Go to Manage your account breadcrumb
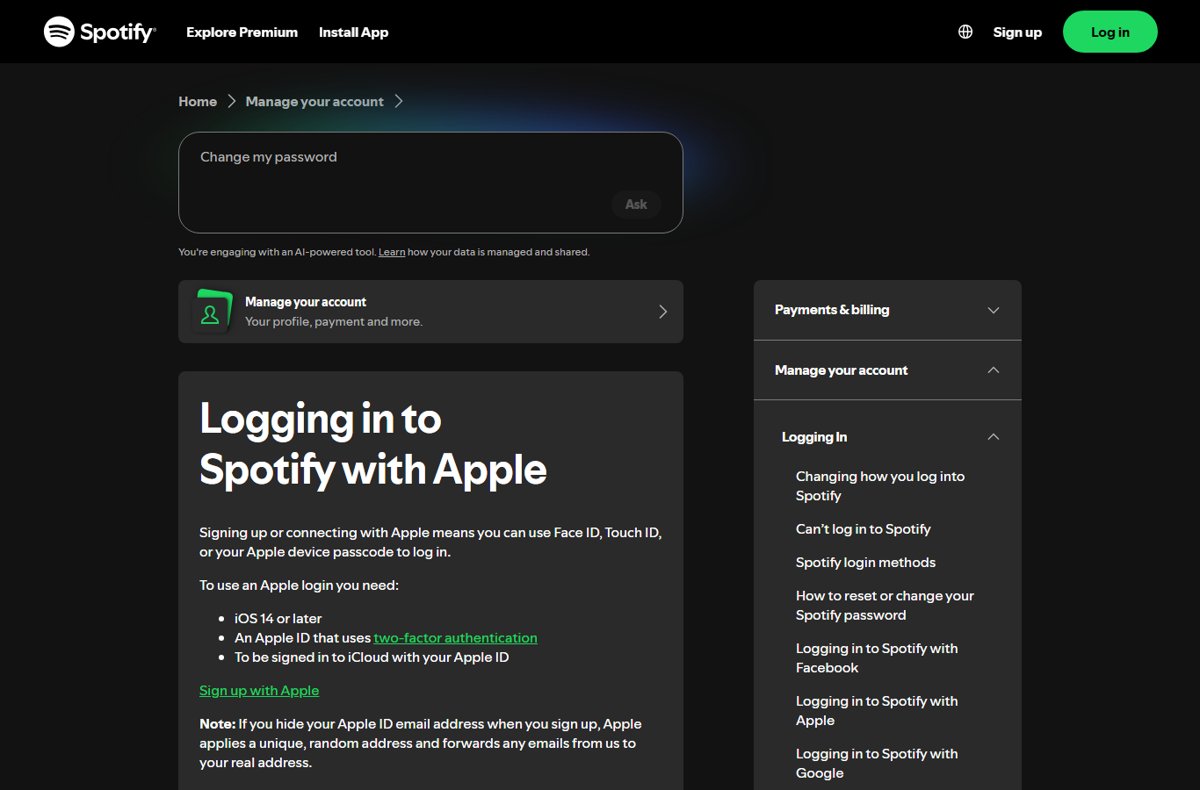 (x=315, y=101)
